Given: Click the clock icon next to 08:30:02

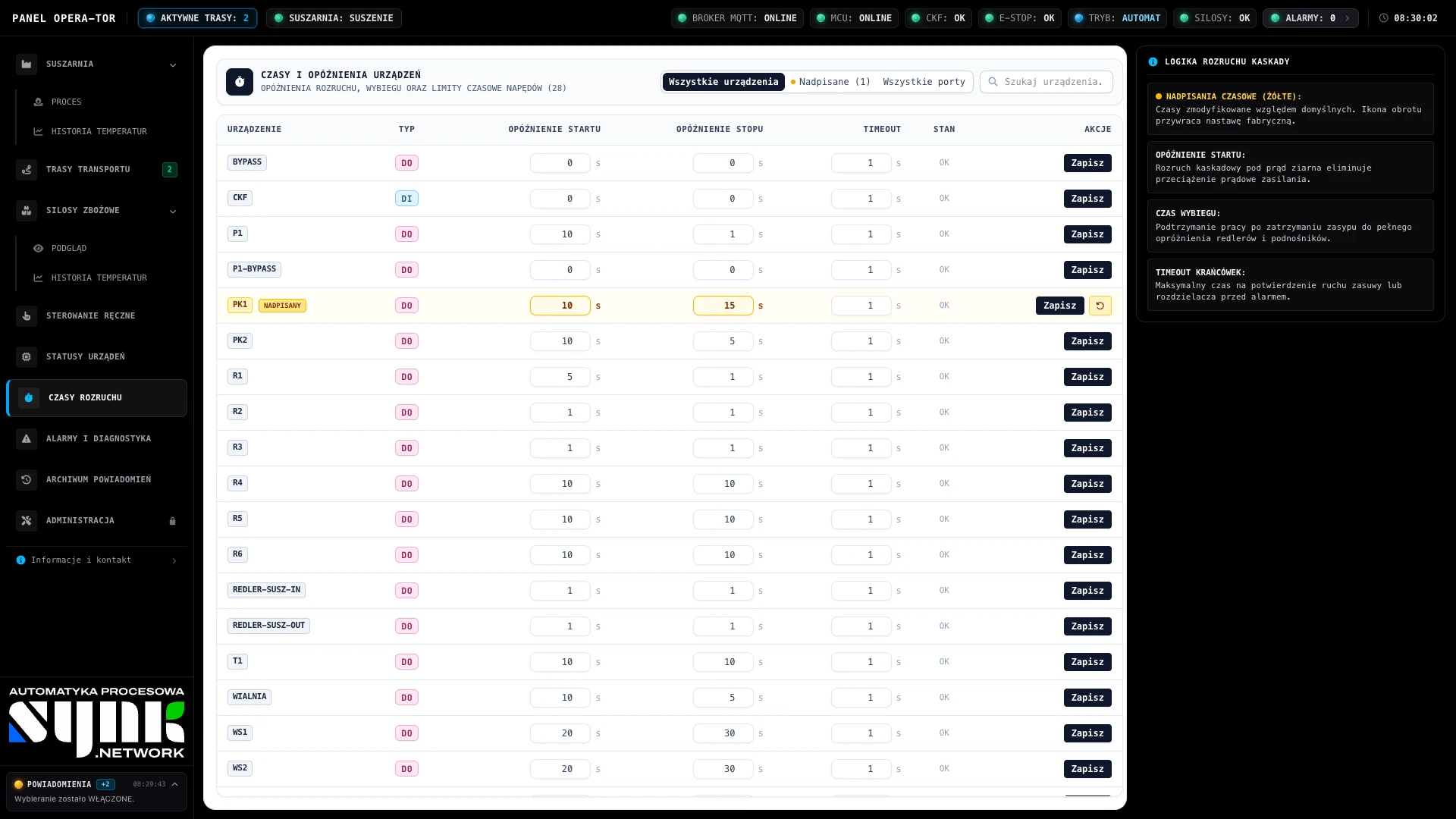Looking at the screenshot, I should (x=1383, y=18).
